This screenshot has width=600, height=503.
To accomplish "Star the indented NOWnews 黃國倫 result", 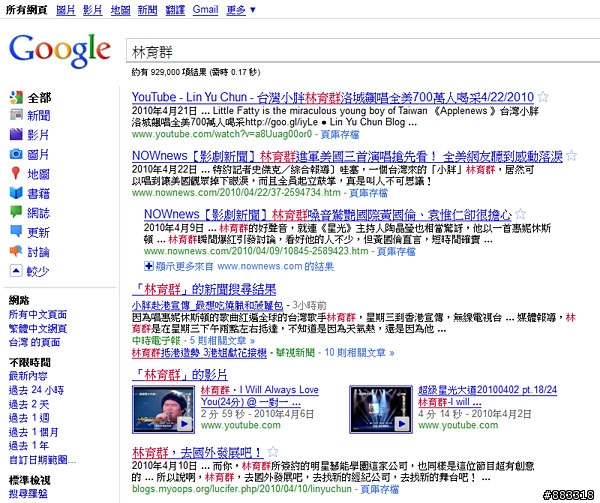I will point(520,214).
